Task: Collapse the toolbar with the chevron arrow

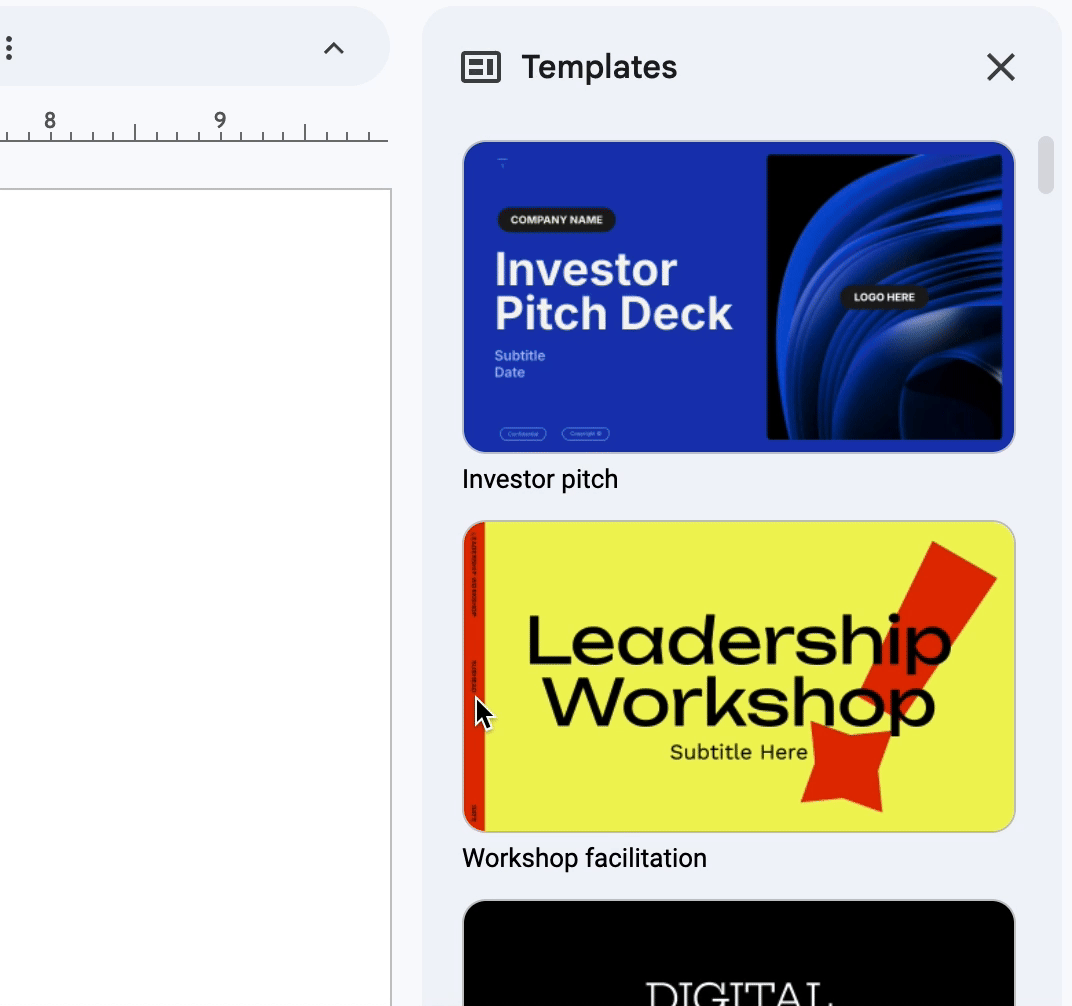Action: coord(334,48)
